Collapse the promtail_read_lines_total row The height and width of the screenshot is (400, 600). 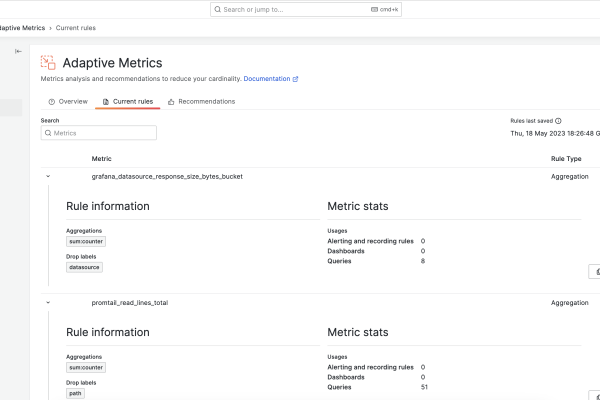click(x=47, y=302)
